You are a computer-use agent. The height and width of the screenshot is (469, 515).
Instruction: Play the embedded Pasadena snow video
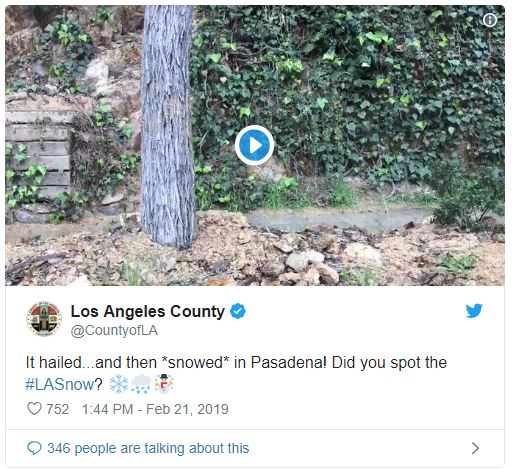pyautogui.click(x=254, y=145)
